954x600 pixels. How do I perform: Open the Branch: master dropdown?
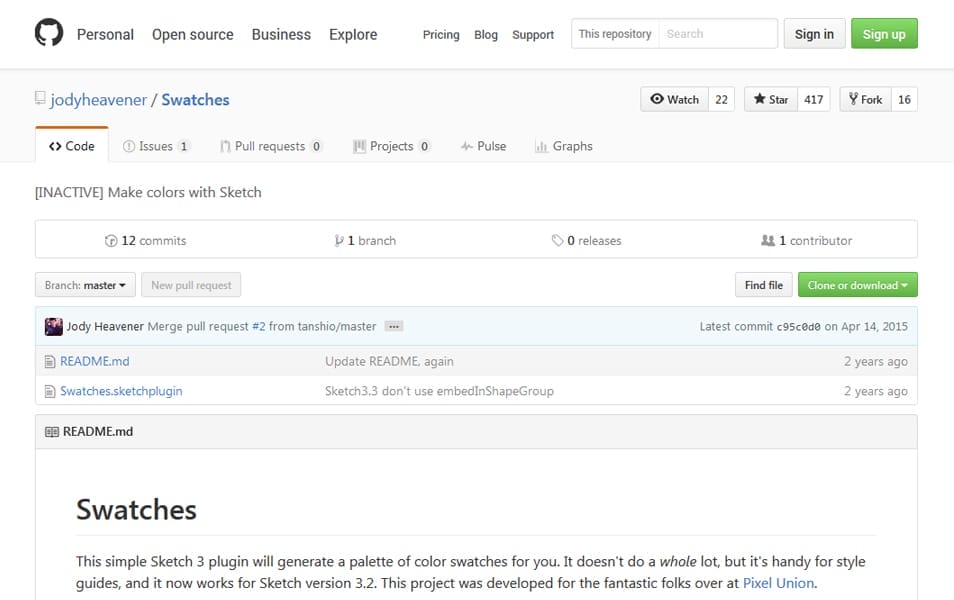coord(85,285)
